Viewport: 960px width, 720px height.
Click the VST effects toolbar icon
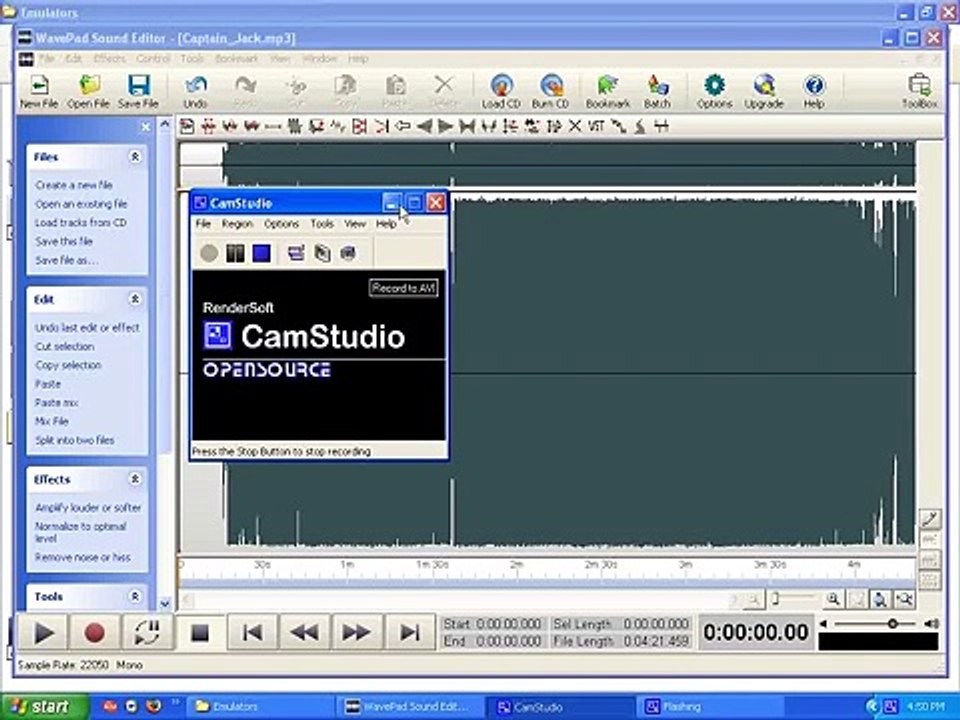(596, 126)
